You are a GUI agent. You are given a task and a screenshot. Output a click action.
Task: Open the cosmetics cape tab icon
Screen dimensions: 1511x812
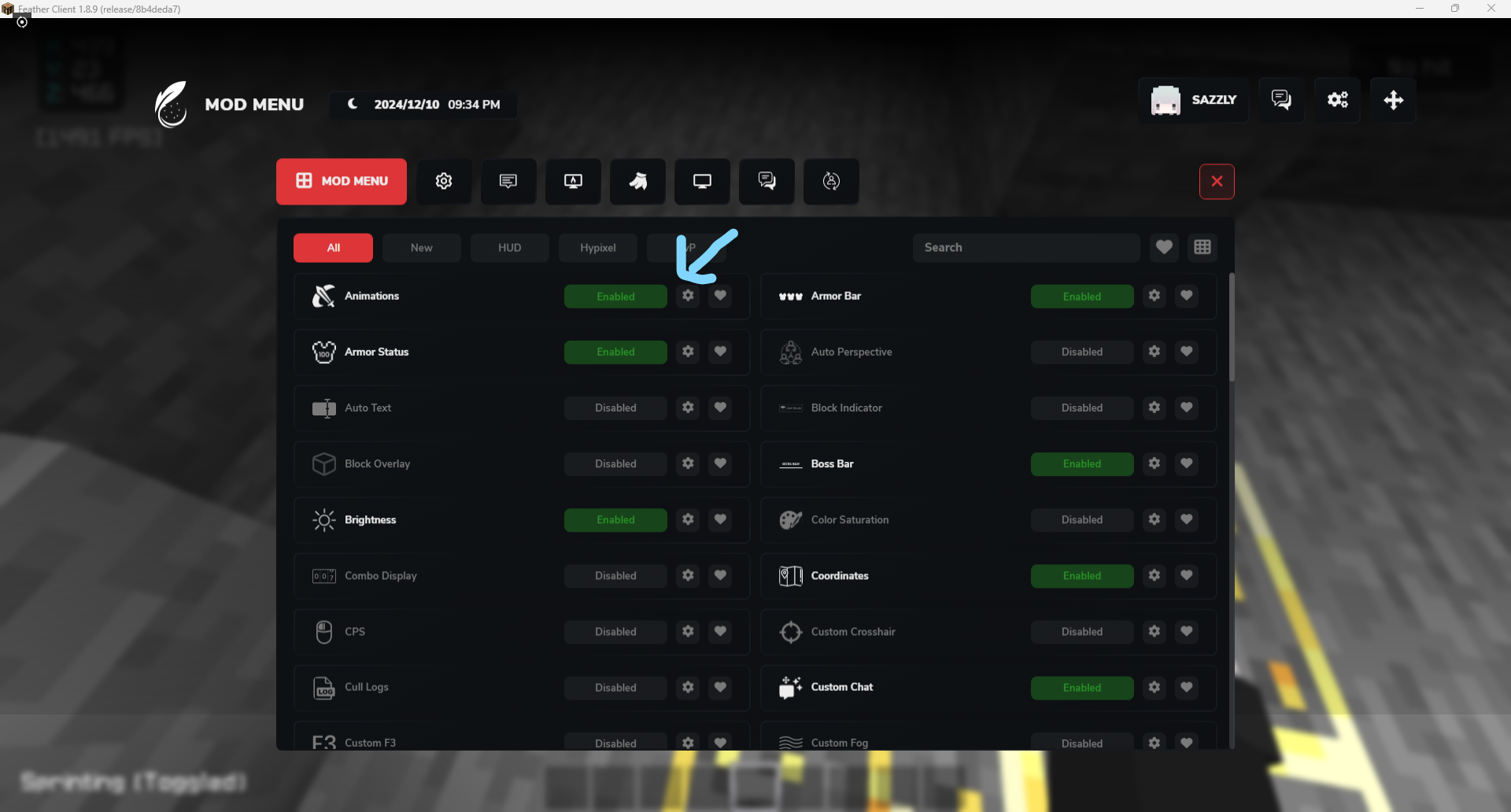click(637, 181)
